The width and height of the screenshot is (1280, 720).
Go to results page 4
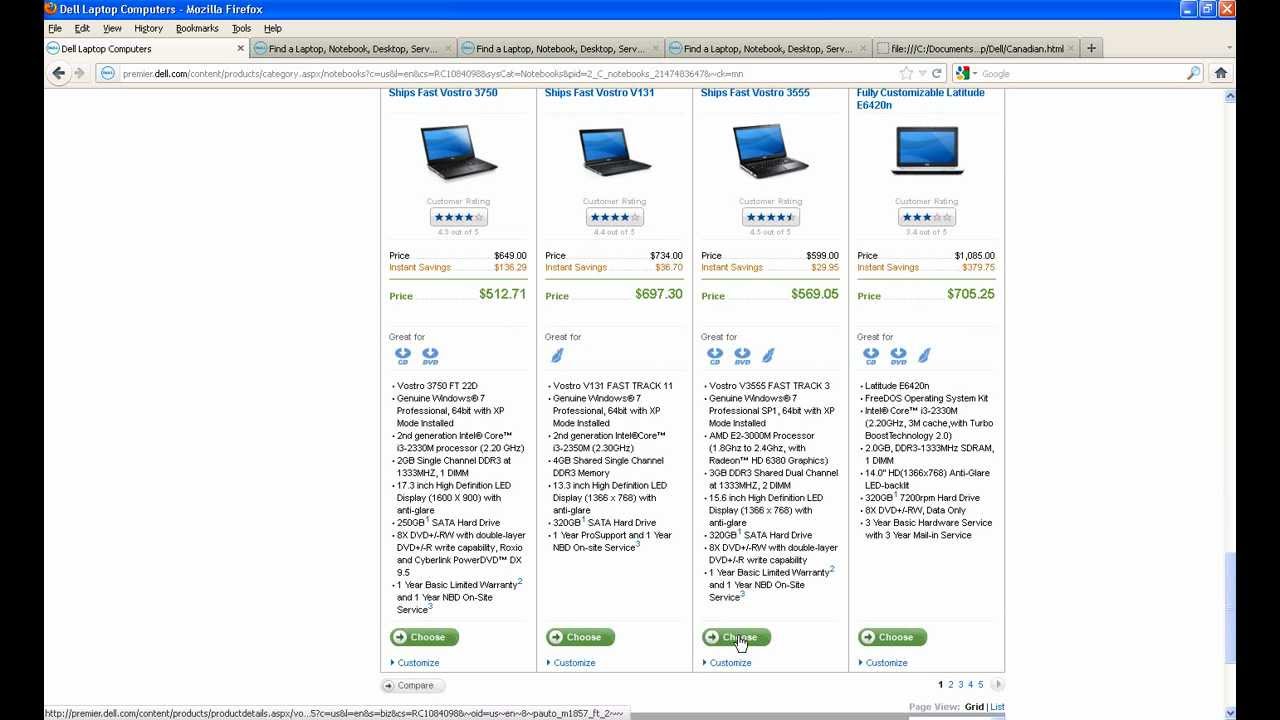(x=970, y=685)
